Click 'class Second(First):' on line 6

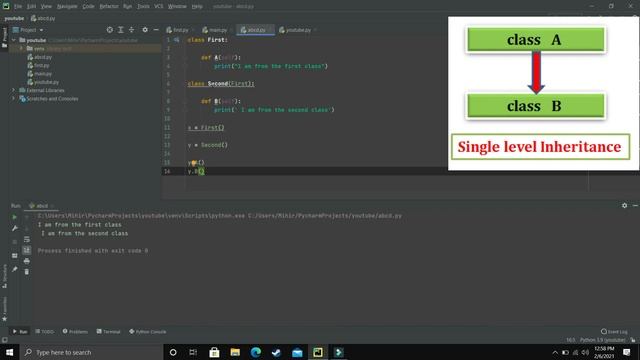[221, 84]
